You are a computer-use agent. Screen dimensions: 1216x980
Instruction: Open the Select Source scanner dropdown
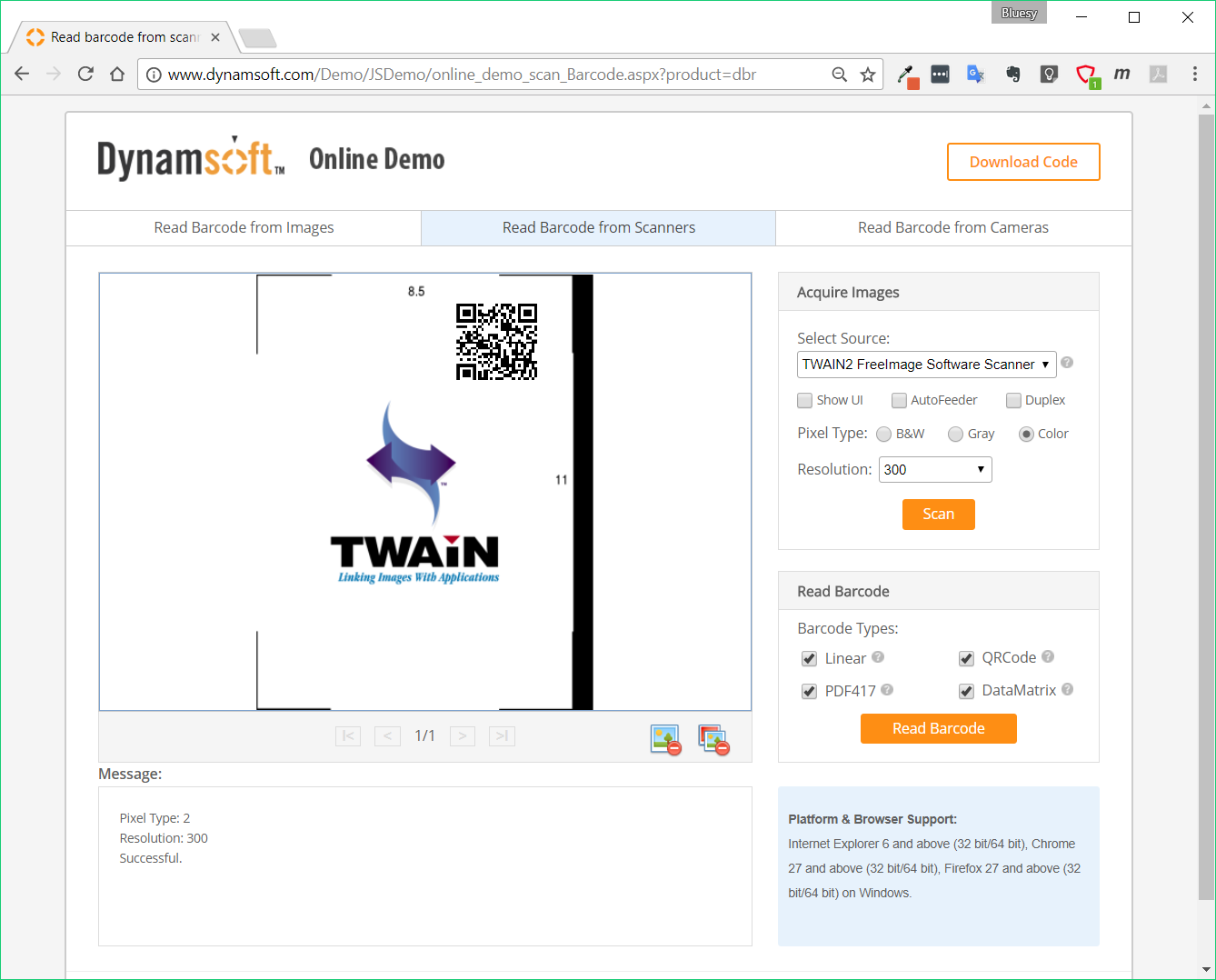point(926,365)
